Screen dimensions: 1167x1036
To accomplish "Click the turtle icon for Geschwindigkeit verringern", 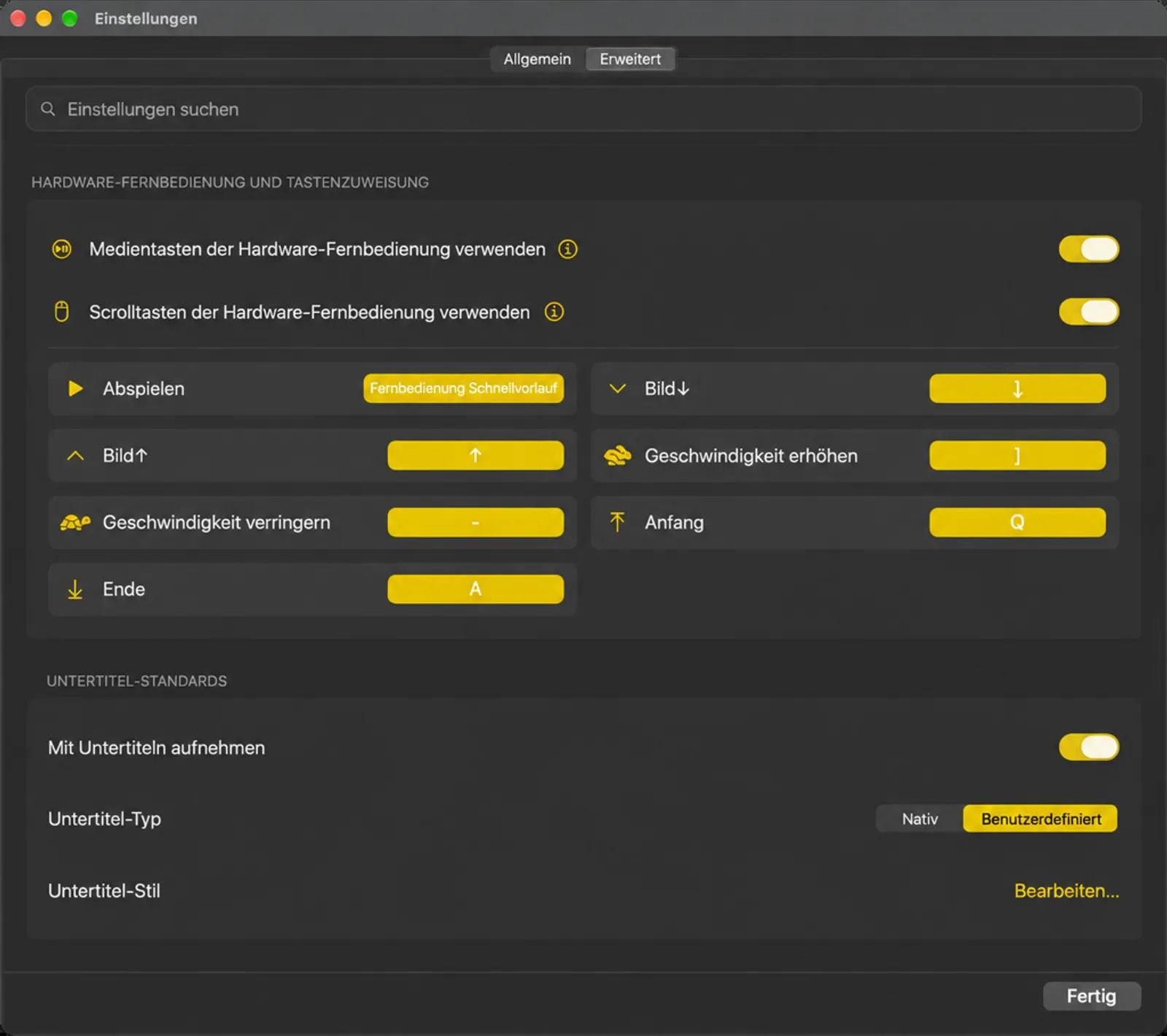I will [x=75, y=523].
